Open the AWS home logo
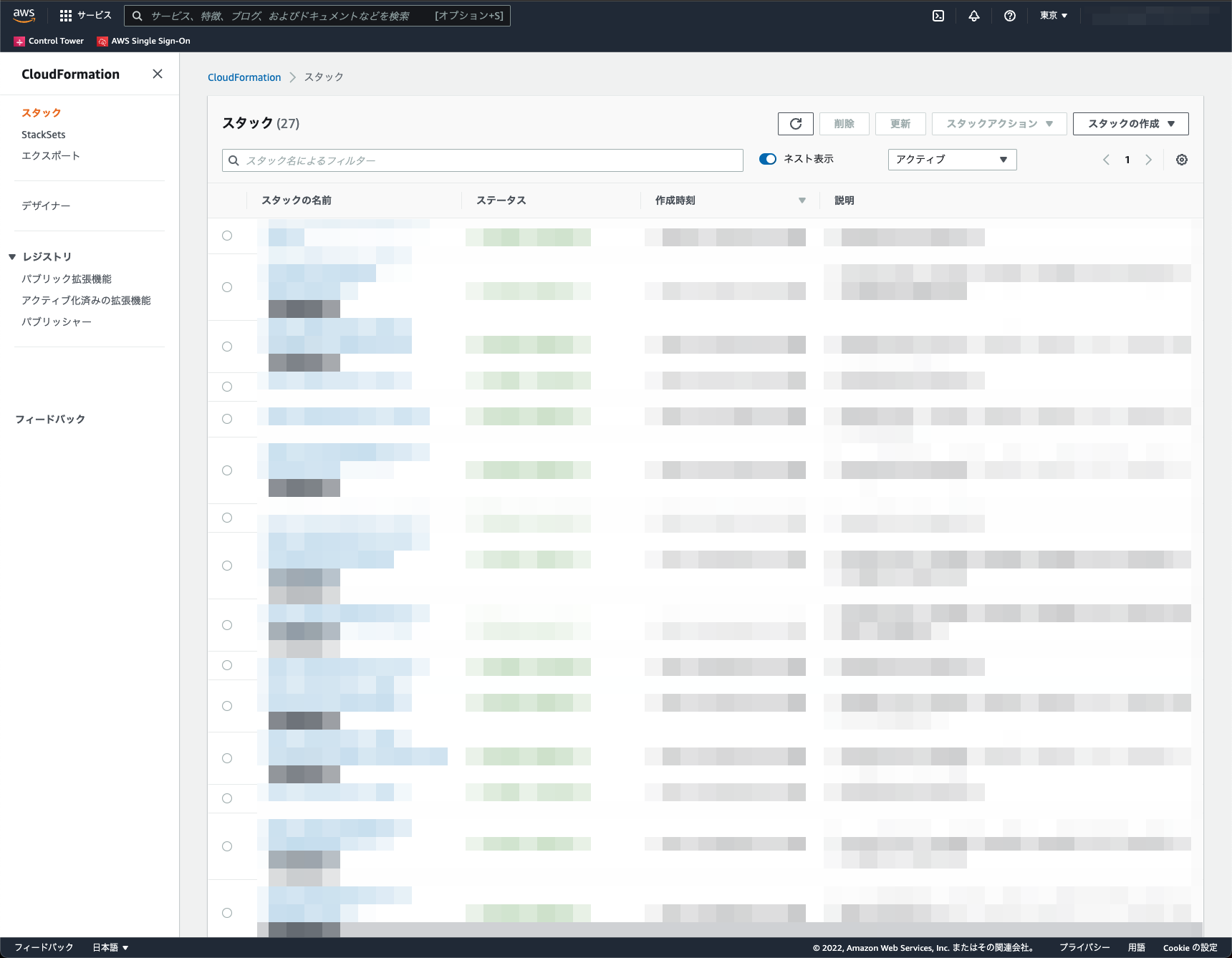 pyautogui.click(x=24, y=15)
